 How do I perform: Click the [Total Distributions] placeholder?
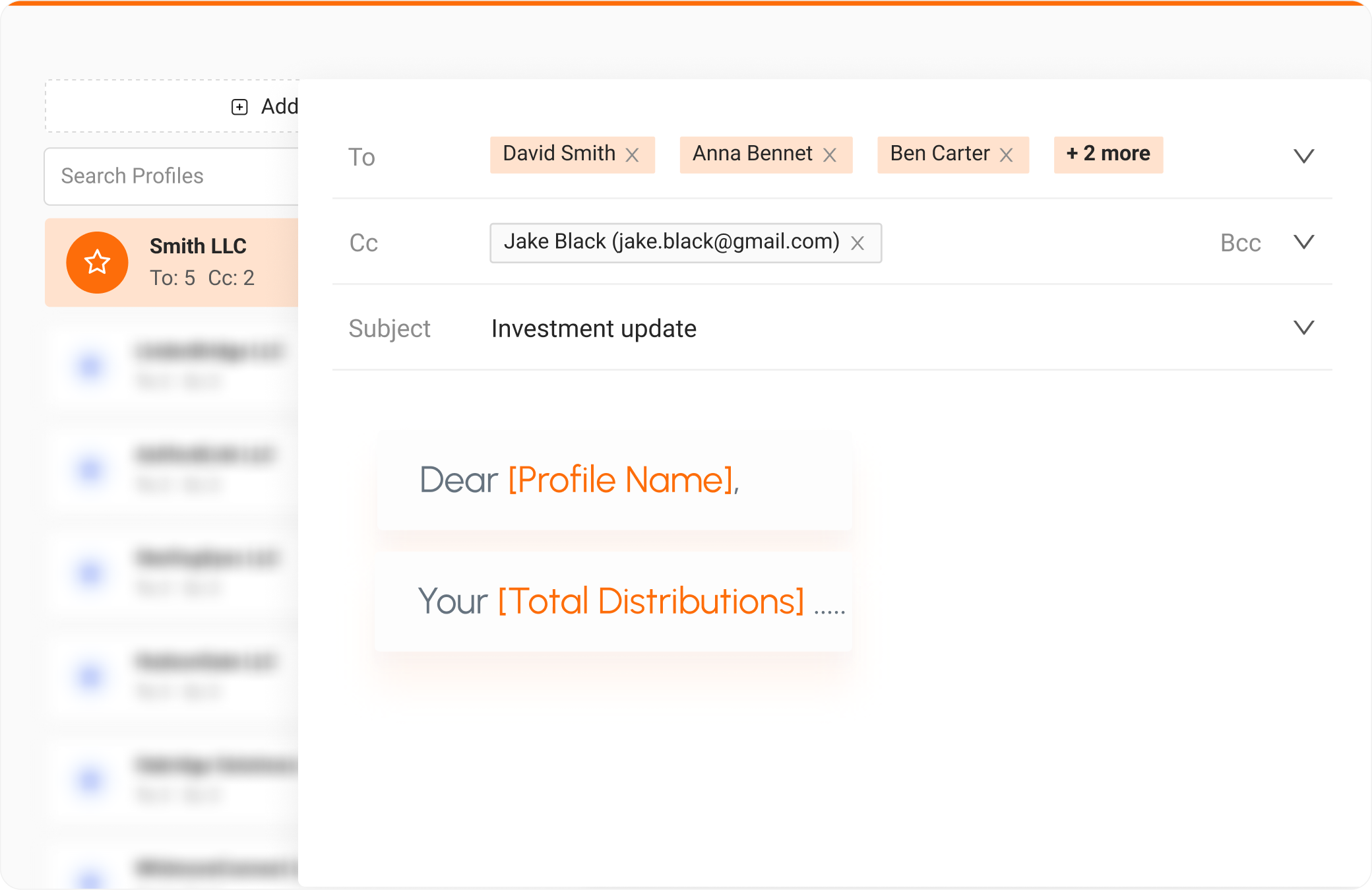tap(650, 601)
